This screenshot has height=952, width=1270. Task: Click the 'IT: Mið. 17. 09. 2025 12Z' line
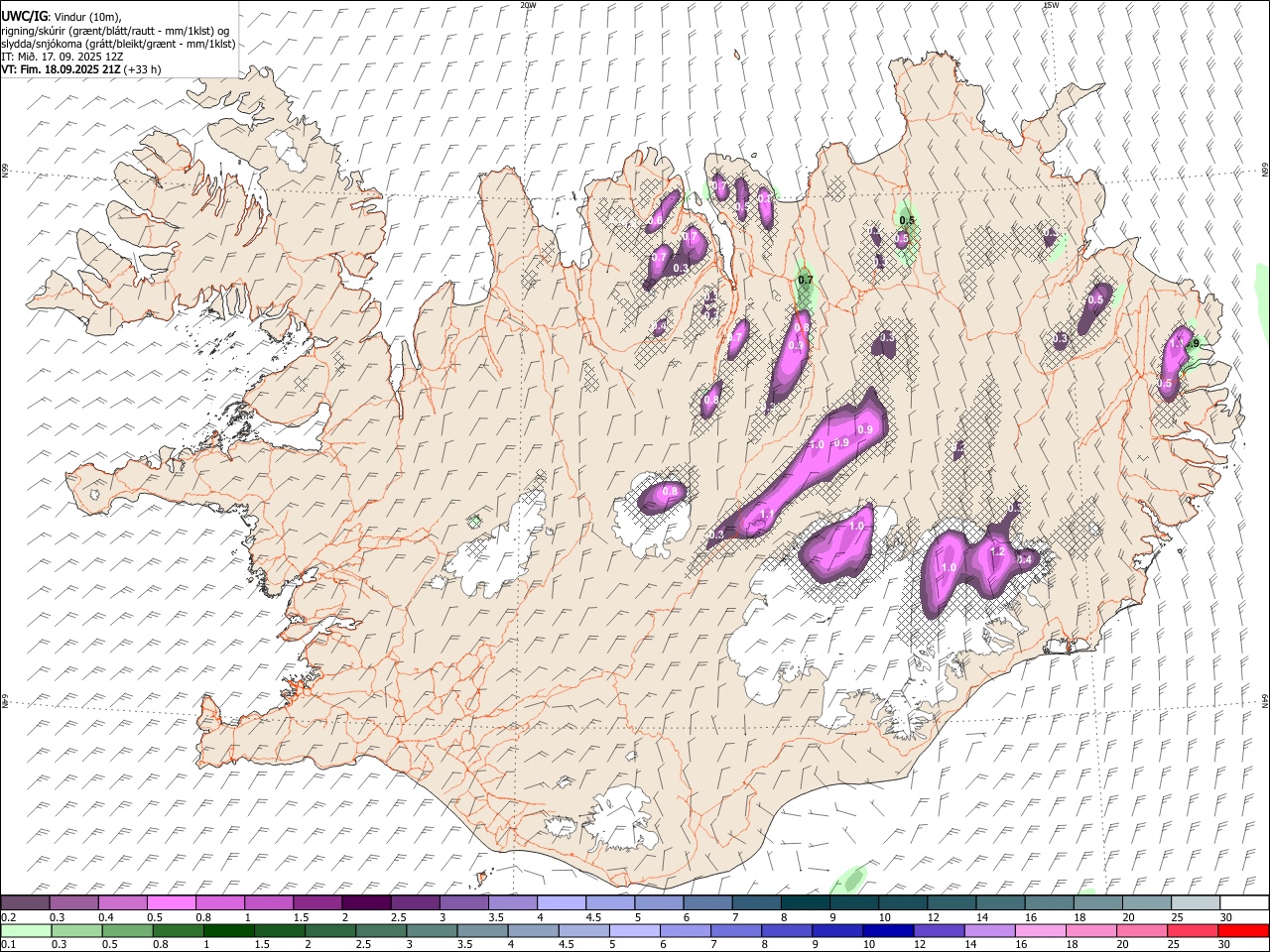[x=62, y=57]
